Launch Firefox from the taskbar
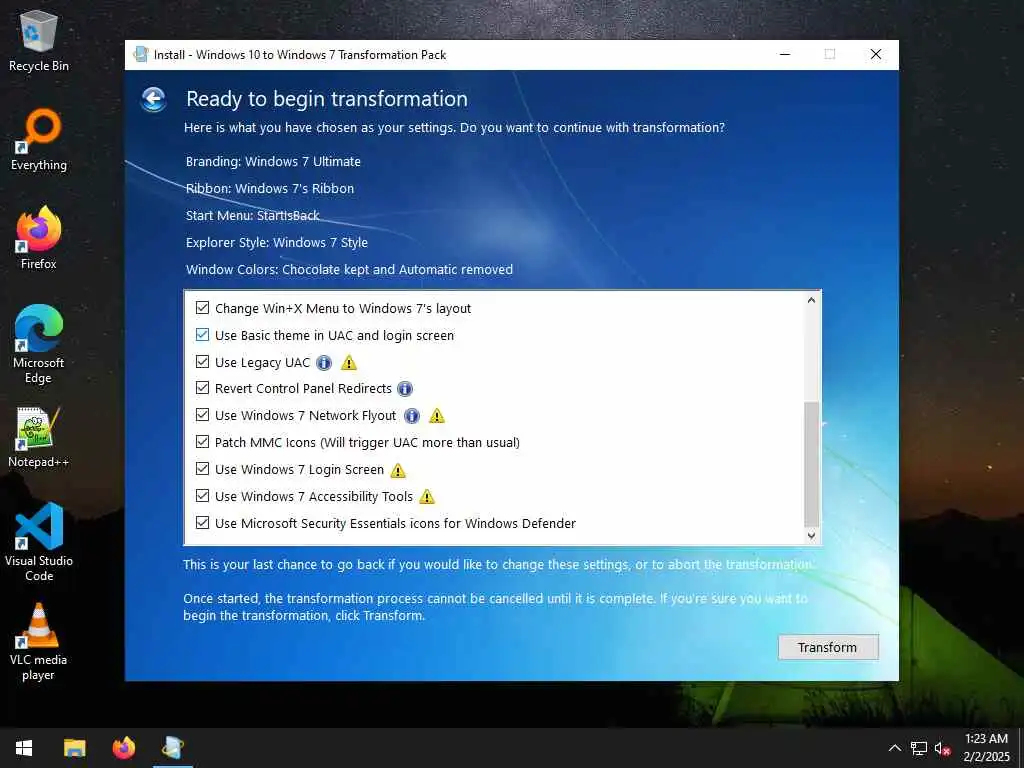 tap(123, 748)
